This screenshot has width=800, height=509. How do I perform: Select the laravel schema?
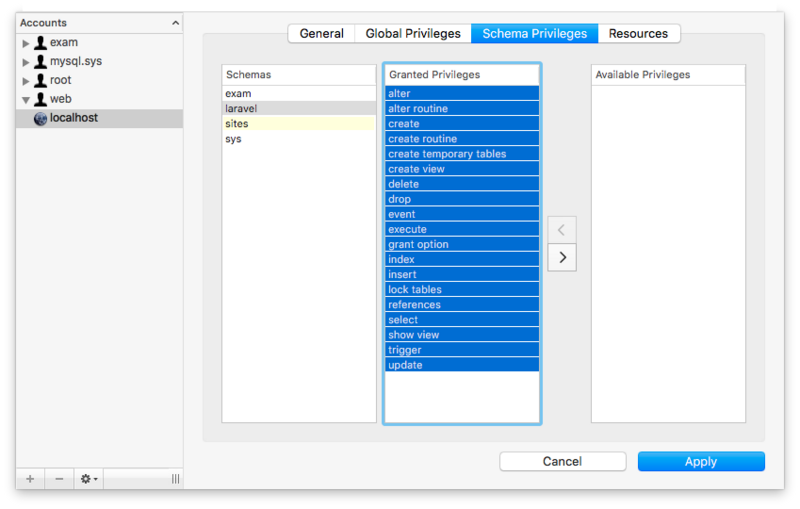299,109
